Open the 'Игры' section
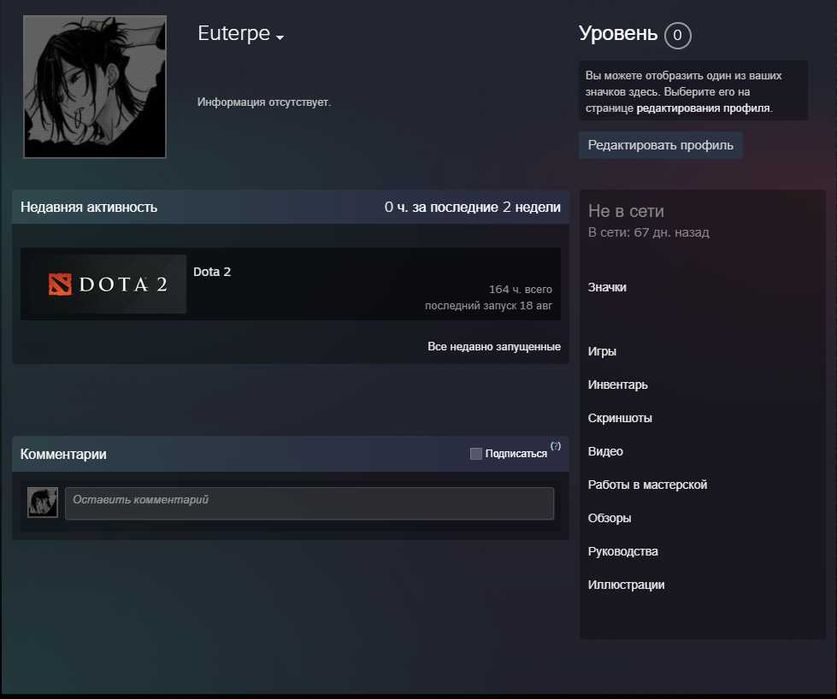This screenshot has height=699, width=837. [602, 351]
